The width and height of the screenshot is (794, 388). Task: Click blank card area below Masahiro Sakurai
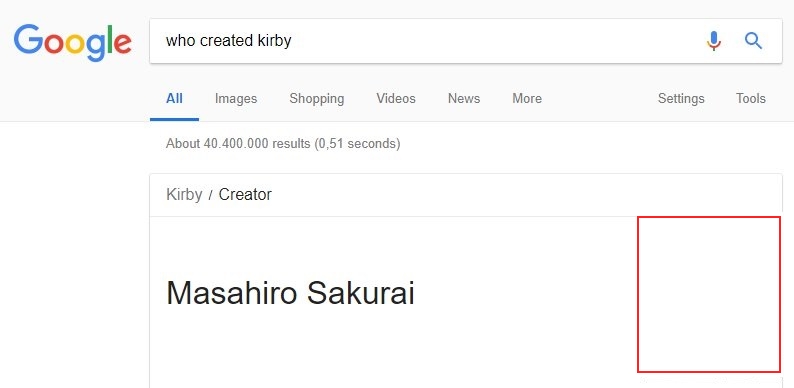[x=392, y=350]
